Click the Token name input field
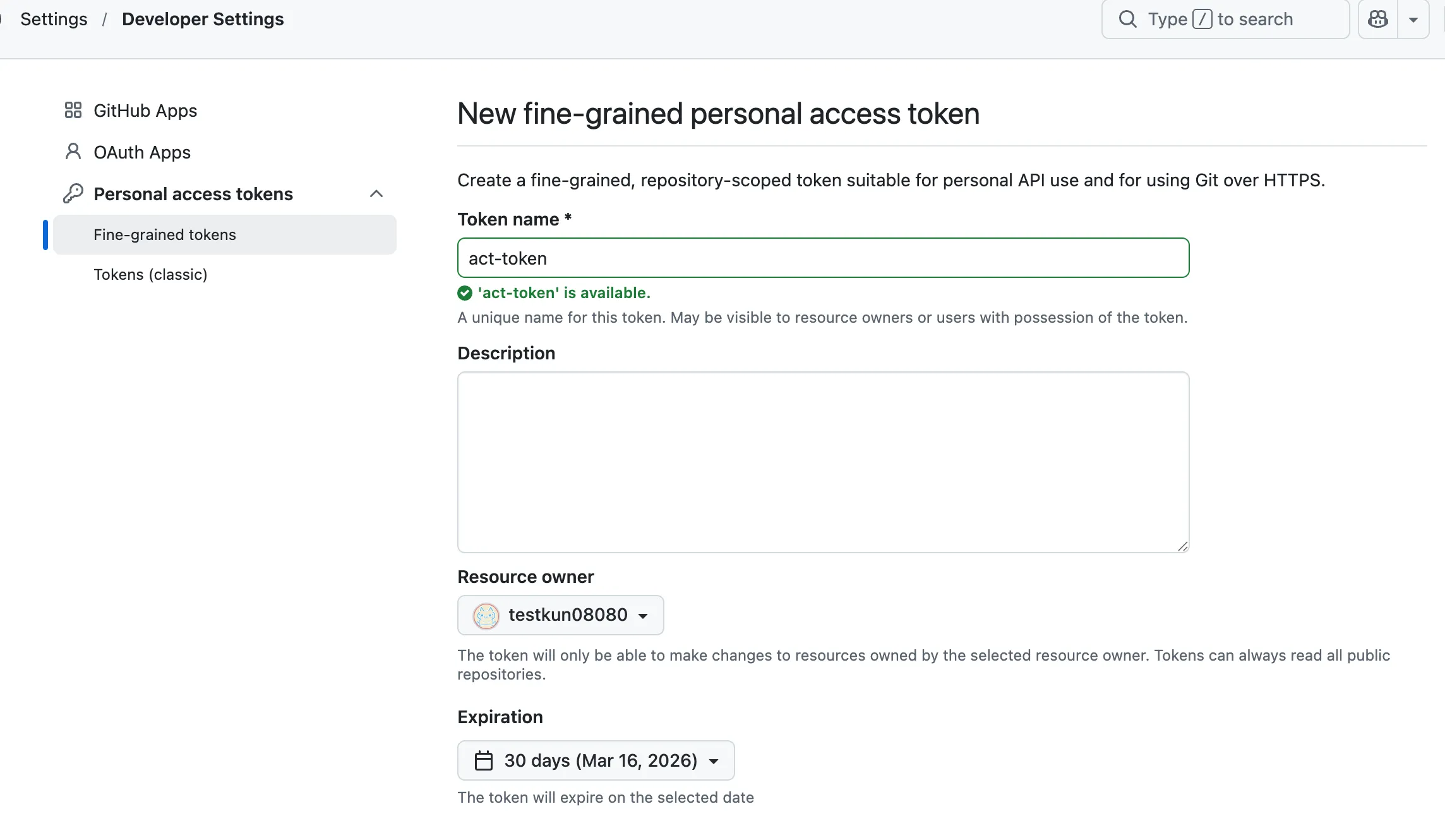Viewport: 1445px width, 840px height. 823,258
